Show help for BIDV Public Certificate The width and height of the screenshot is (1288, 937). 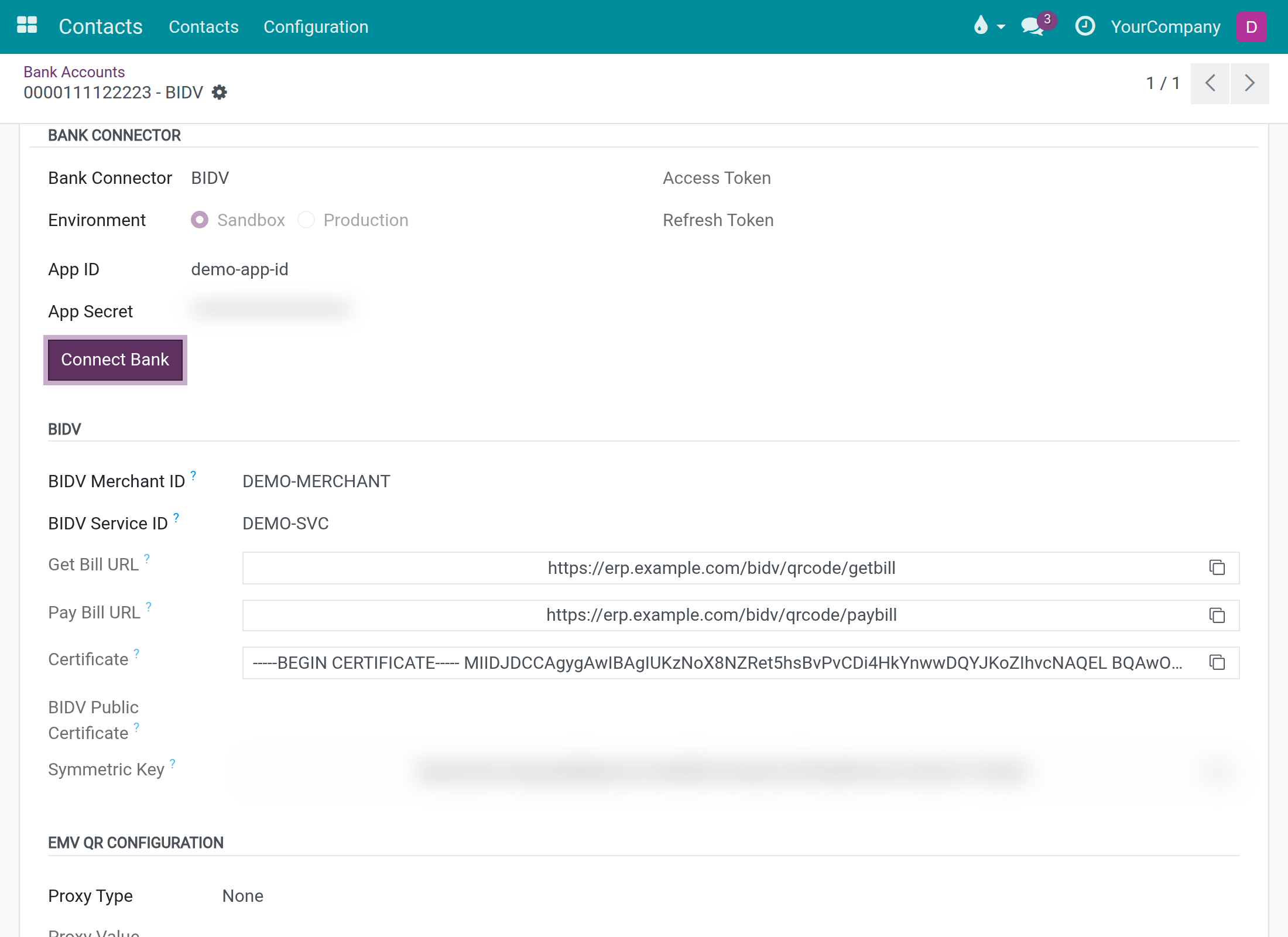136,727
